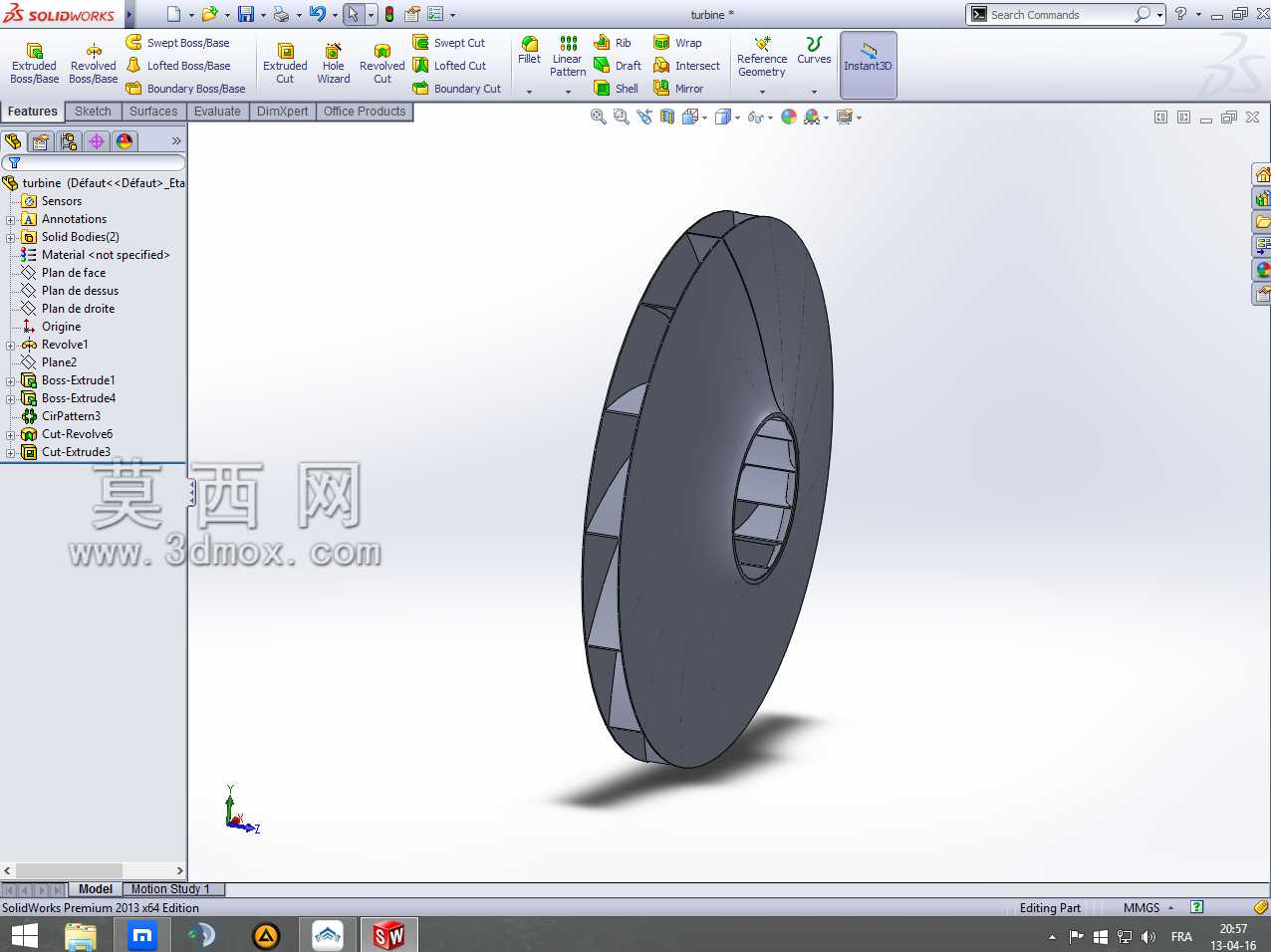Expand the Boss-Extrude4 feature node
Viewport: 1271px width, 952px height.
11,399
